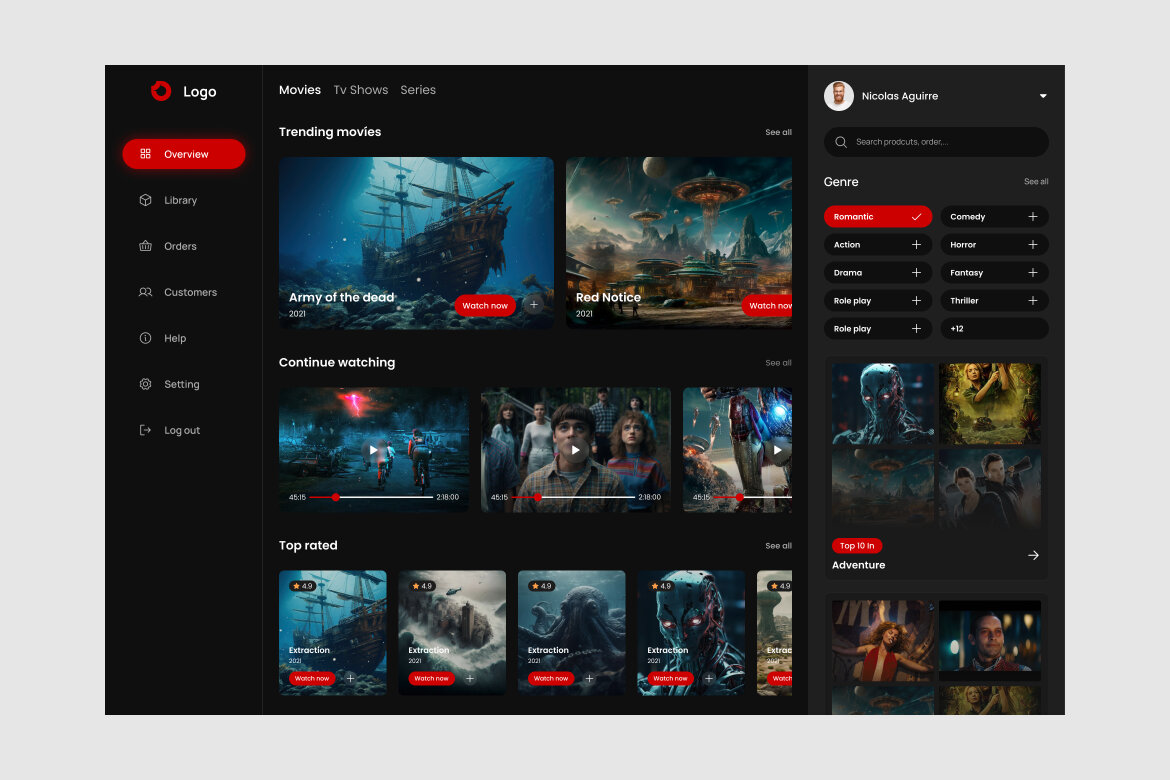Watch now on Army of the dead
This screenshot has width=1170, height=780.
(x=485, y=305)
